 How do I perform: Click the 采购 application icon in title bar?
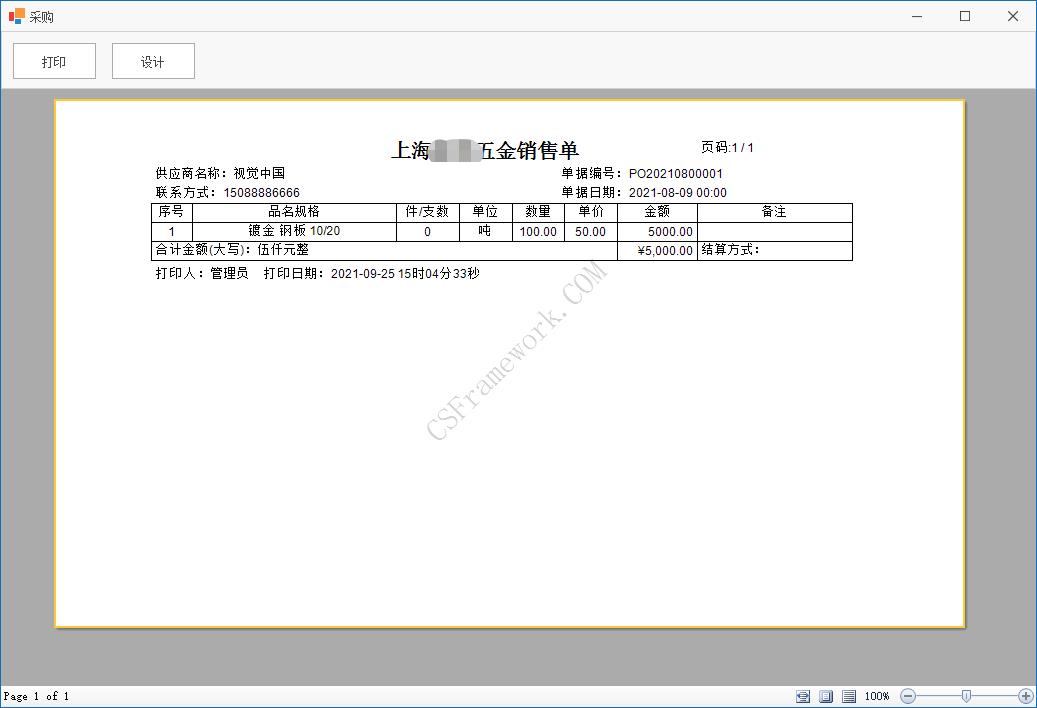[x=16, y=16]
